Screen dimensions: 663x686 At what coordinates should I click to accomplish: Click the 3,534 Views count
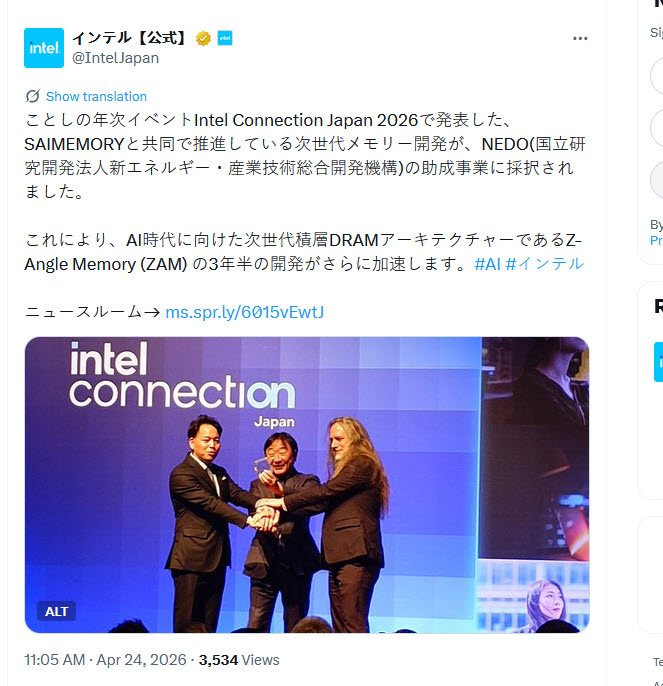(239, 660)
